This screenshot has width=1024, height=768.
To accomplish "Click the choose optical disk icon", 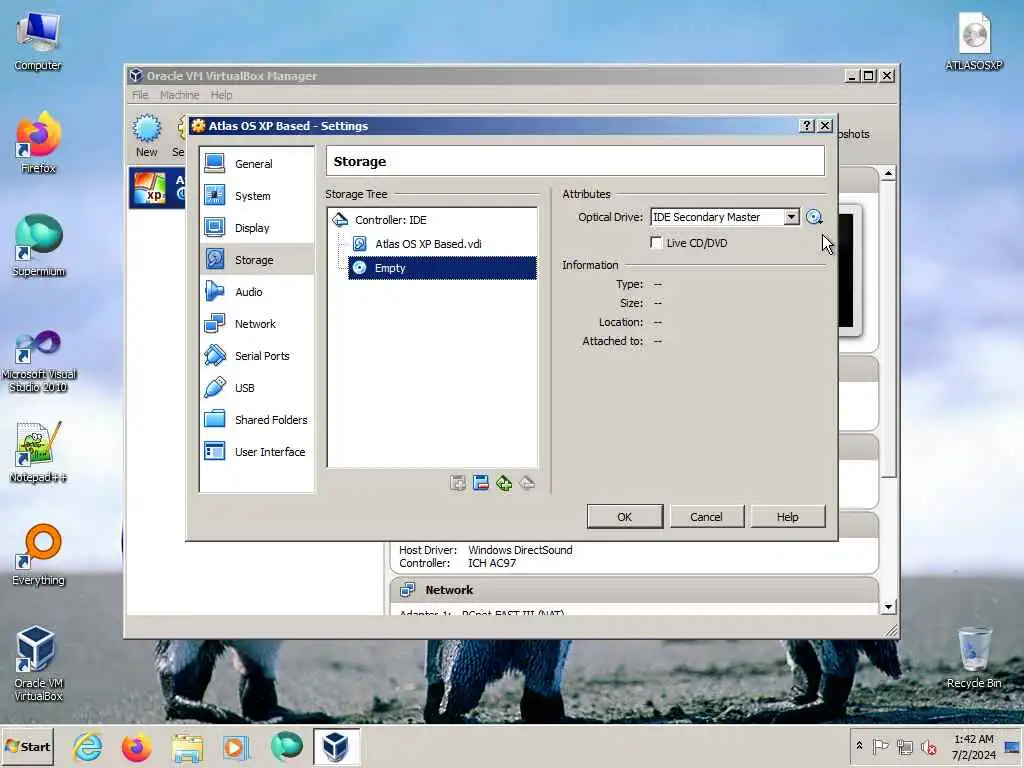I will coord(814,217).
